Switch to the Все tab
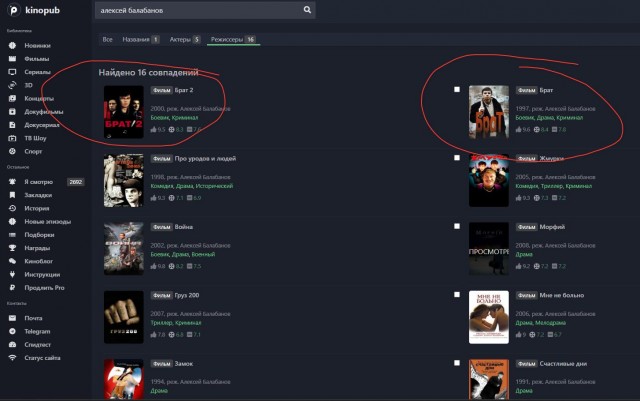 tap(107, 39)
